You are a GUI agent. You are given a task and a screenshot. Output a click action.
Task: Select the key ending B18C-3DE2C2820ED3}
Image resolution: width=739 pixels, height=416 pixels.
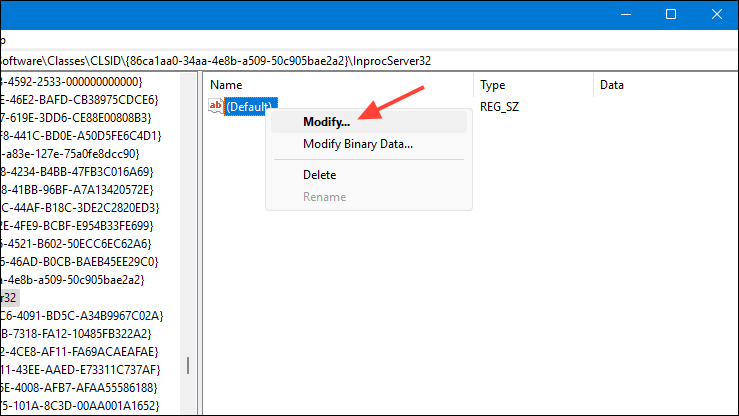coord(80,207)
